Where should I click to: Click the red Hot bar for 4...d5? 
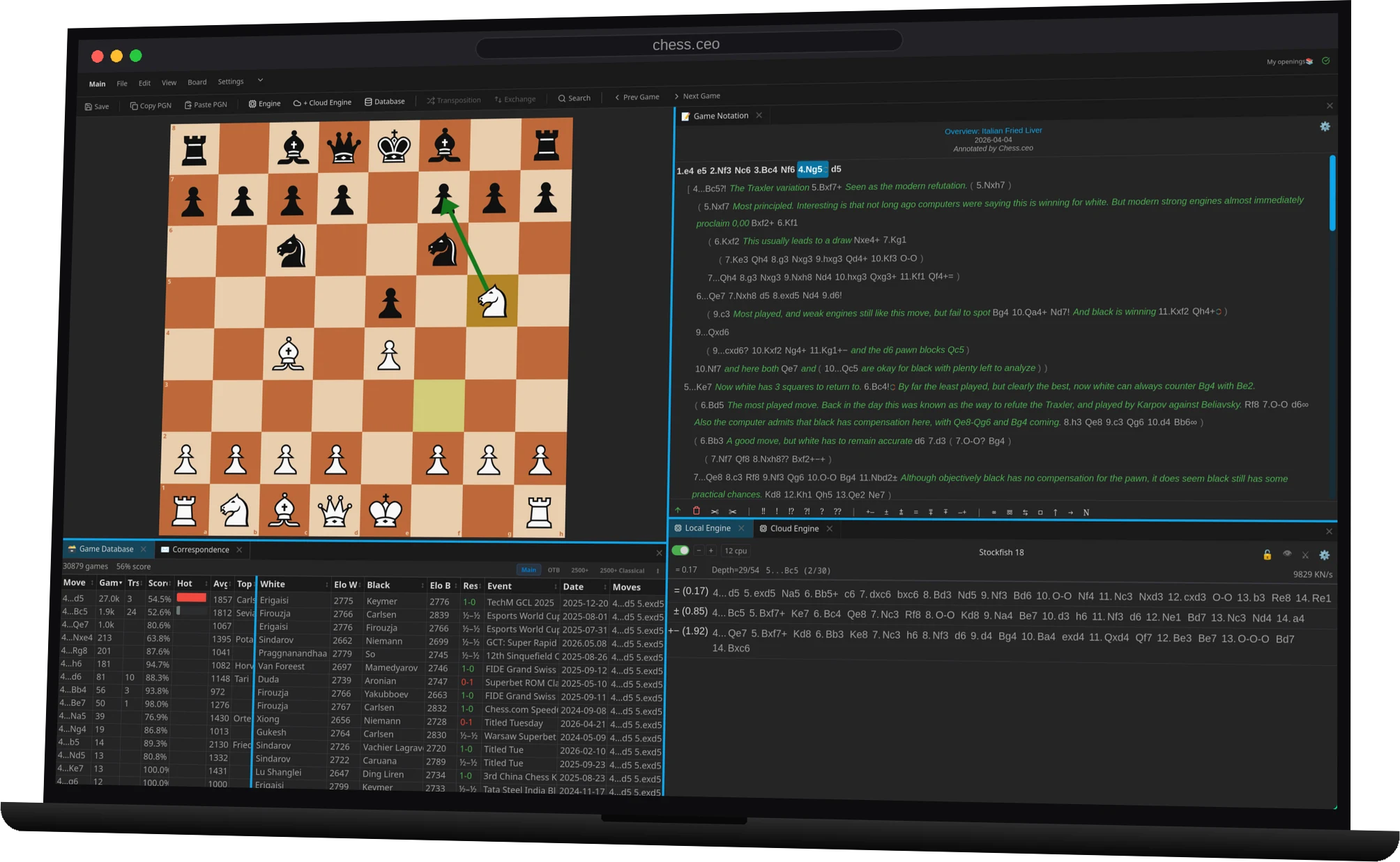[191, 598]
